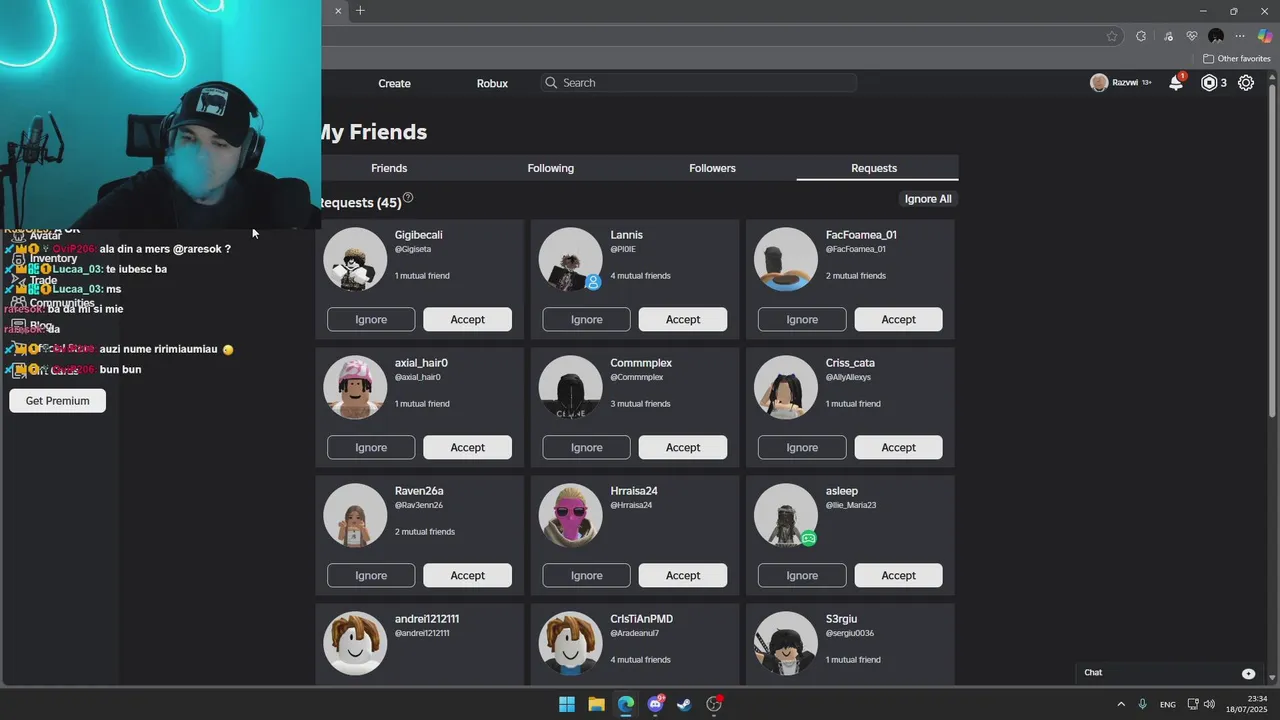Open Commmplex's avatar thumbnail
Viewport: 1280px width, 720px height.
(x=571, y=387)
